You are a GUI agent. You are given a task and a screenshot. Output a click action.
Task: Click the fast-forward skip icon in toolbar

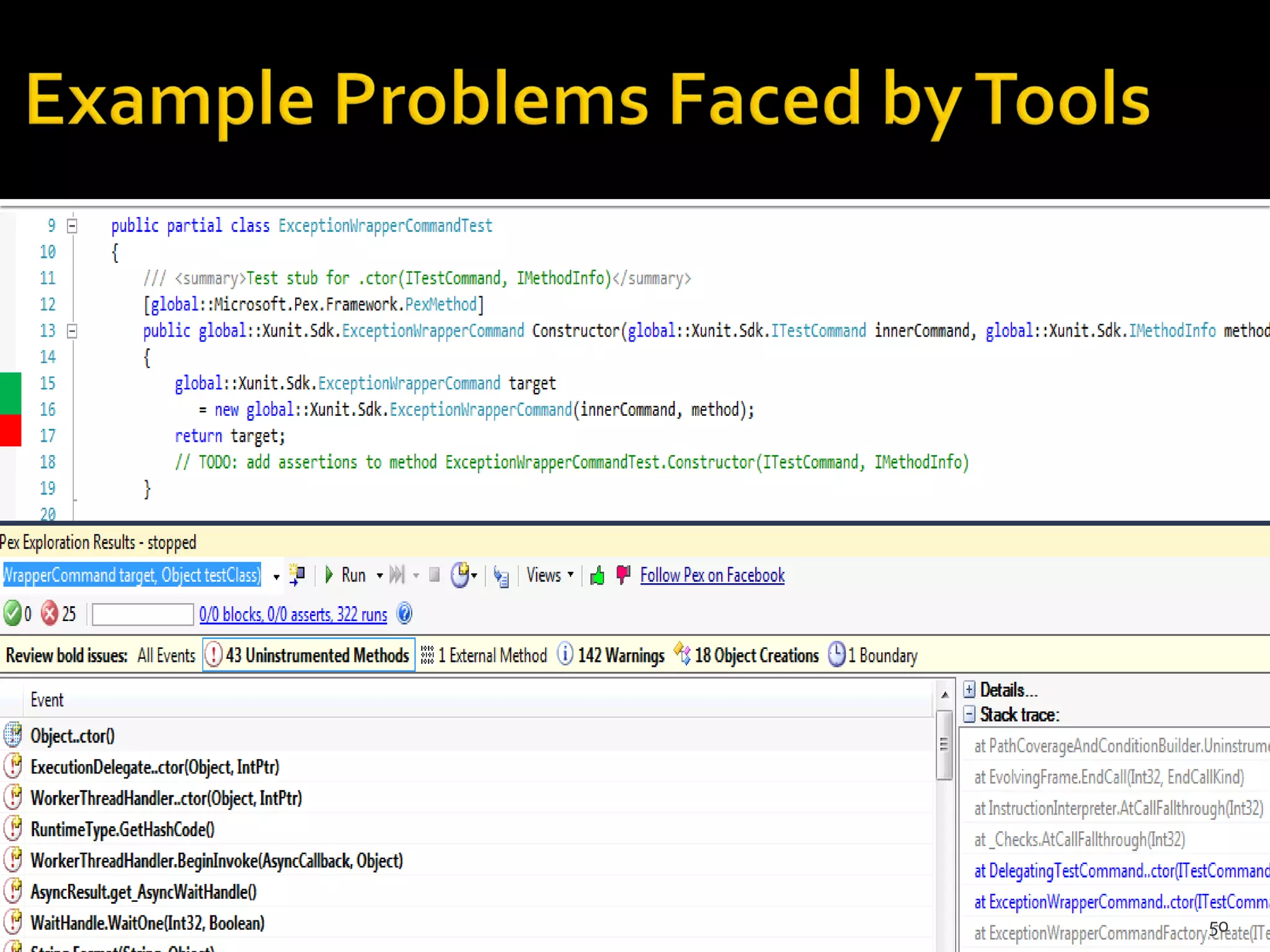click(x=397, y=575)
